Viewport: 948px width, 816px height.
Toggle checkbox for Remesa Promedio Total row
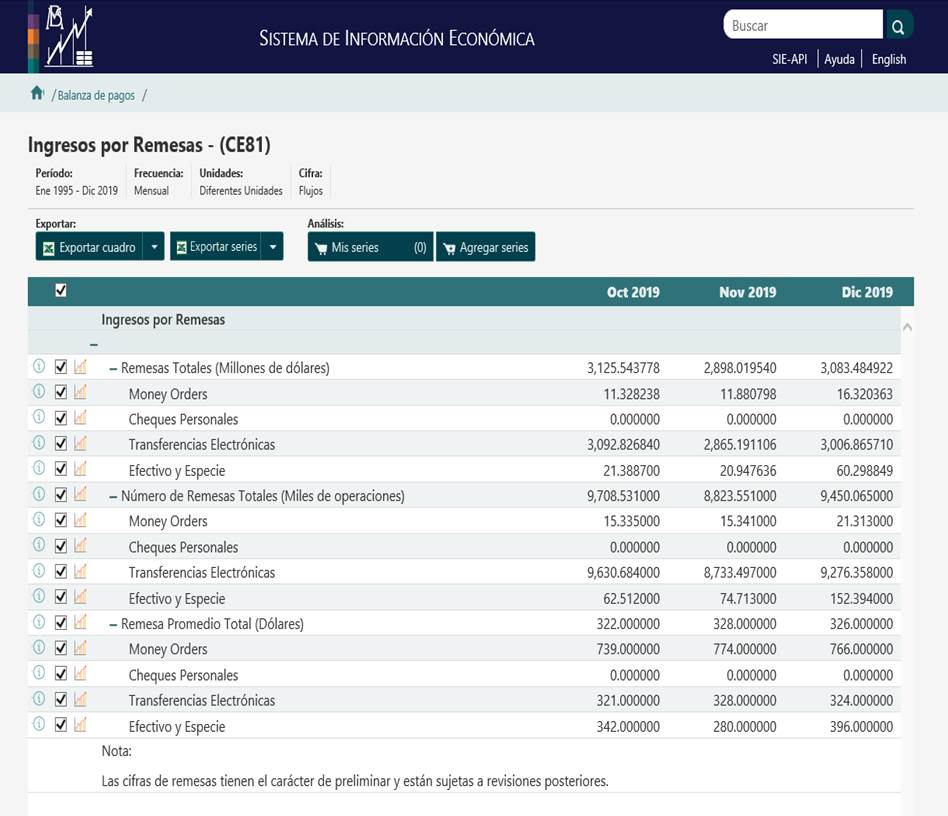61,622
